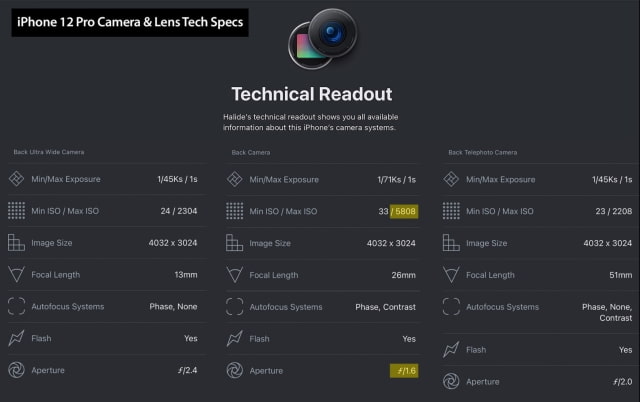Click the Halide camera lens logo icon
Image resolution: width=640 pixels, height=402 pixels.
click(323, 38)
